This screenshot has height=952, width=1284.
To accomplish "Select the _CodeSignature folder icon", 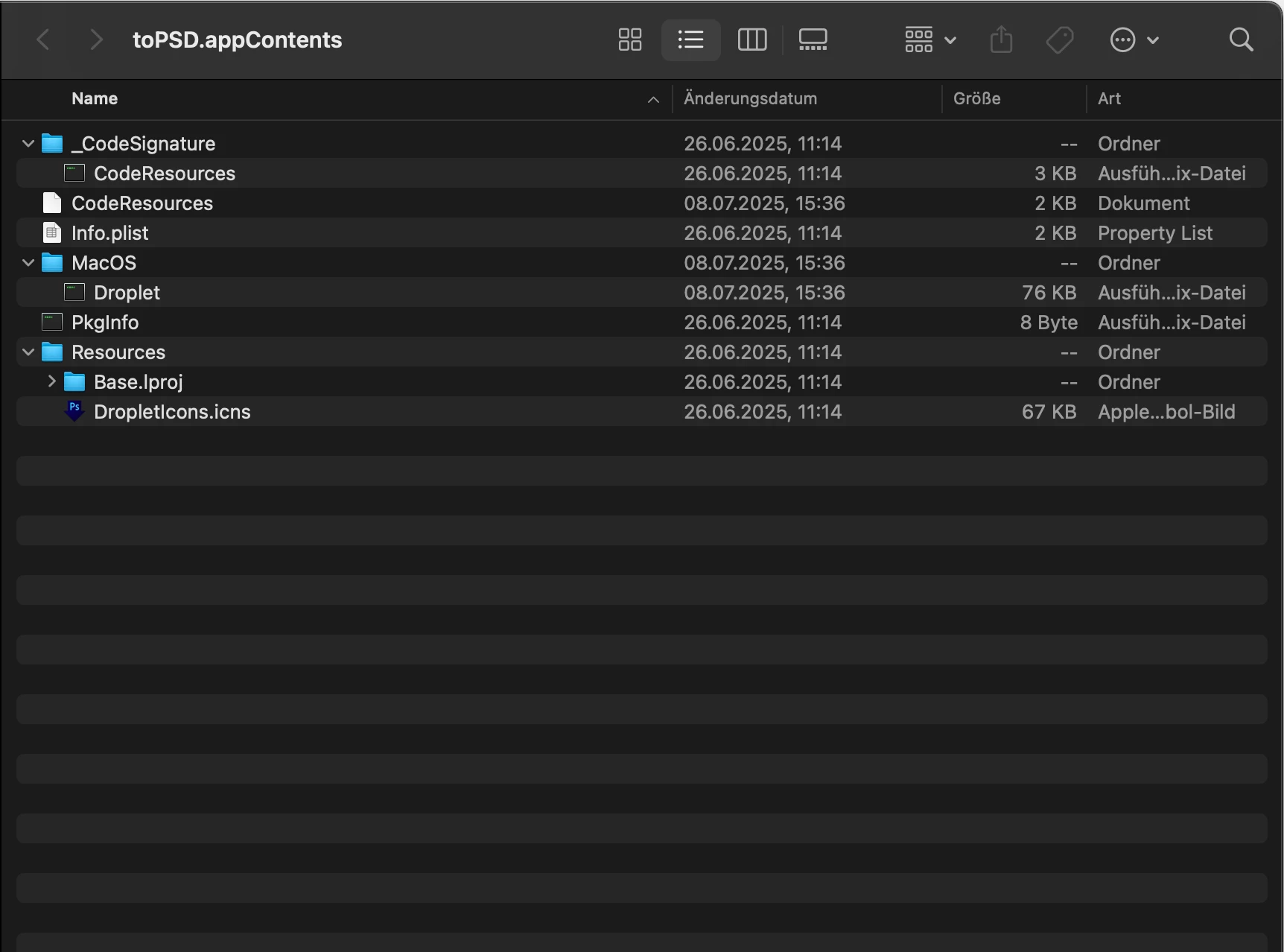I will click(52, 143).
